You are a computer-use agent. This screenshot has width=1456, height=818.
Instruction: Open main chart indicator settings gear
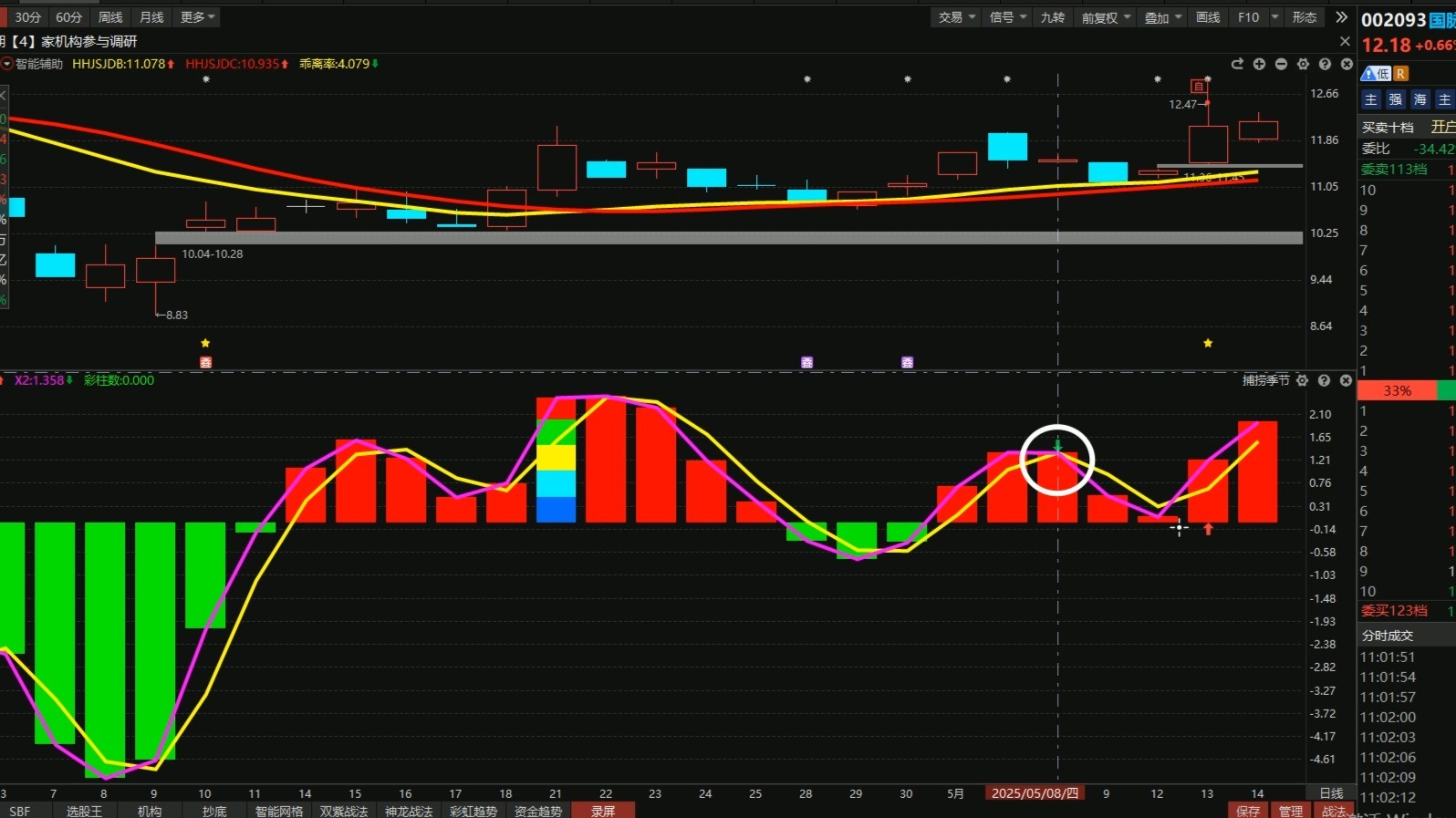pos(1303,64)
